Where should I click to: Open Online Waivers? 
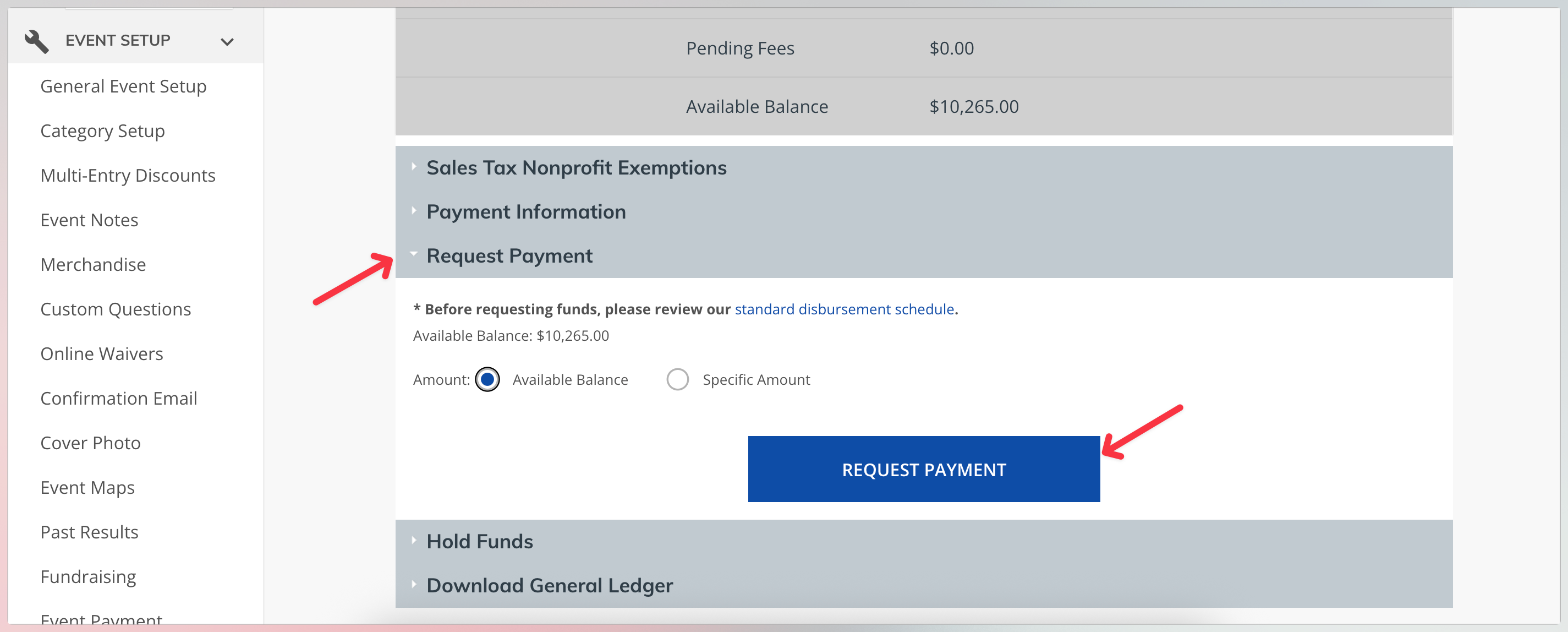pos(102,353)
